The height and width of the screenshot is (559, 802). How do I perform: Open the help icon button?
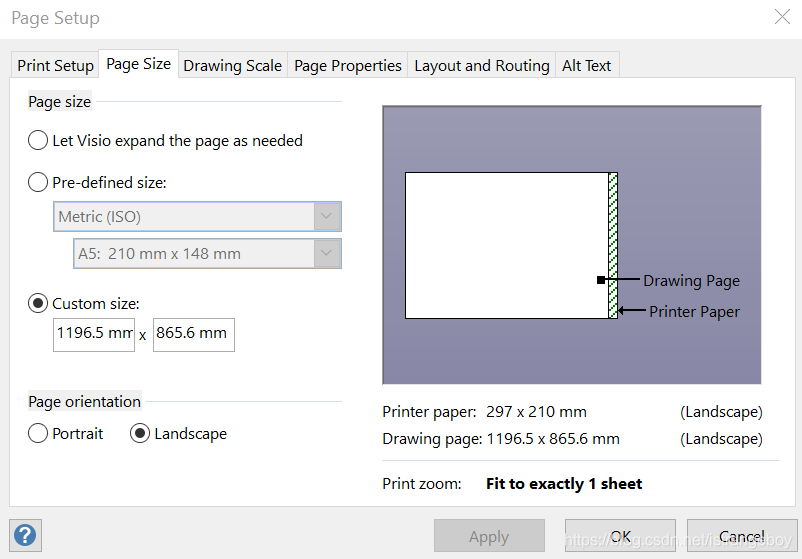[25, 535]
